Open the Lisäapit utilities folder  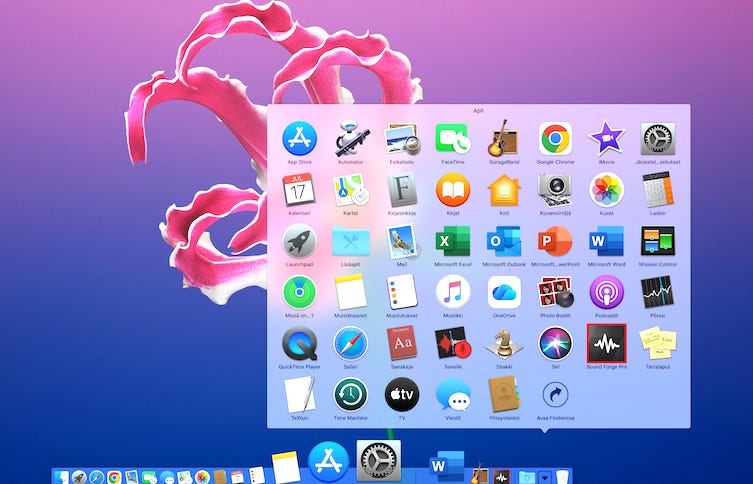[x=351, y=241]
